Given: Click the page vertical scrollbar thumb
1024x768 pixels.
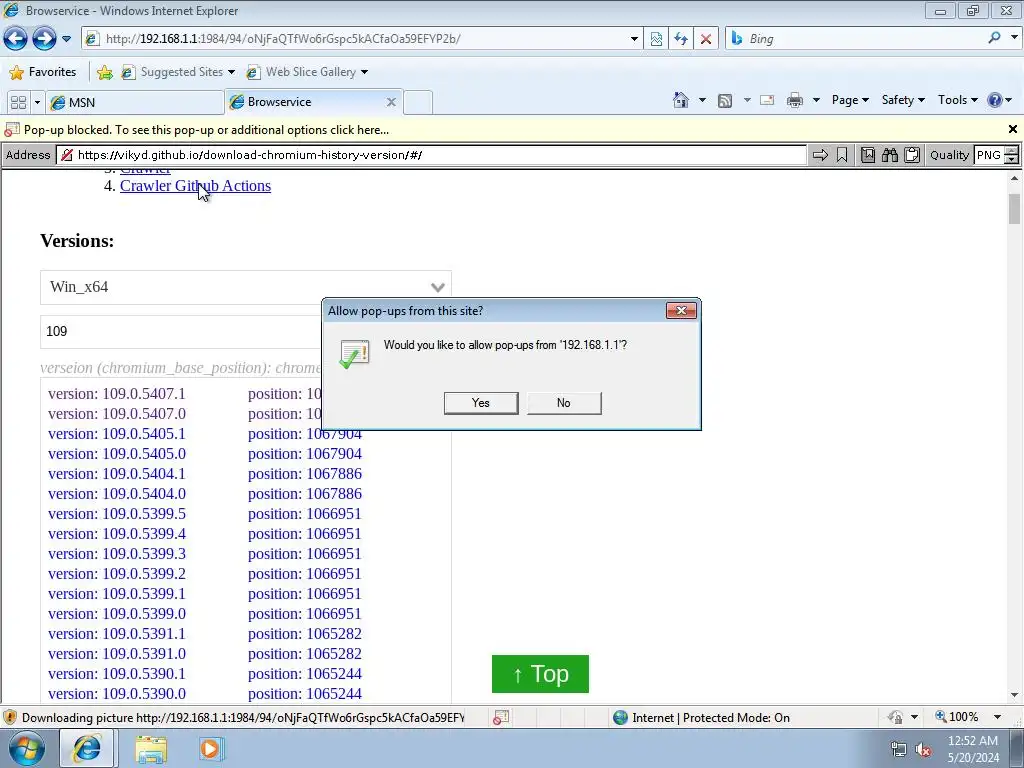Looking at the screenshot, I should coord(1014,209).
